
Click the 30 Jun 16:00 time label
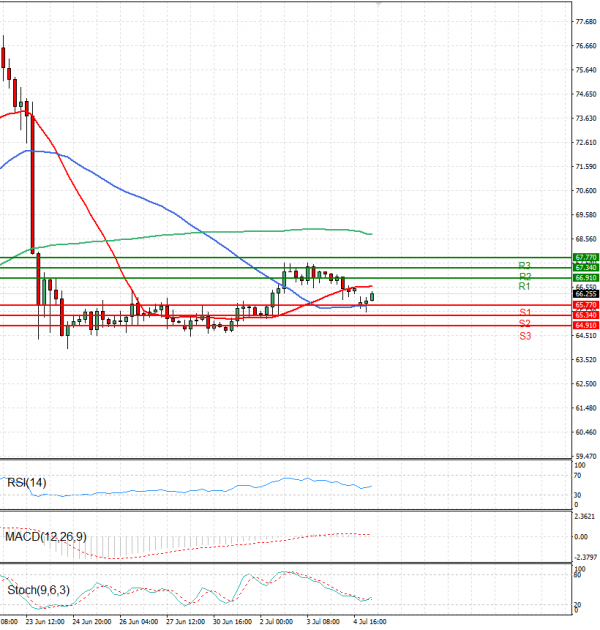pyautogui.click(x=232, y=622)
